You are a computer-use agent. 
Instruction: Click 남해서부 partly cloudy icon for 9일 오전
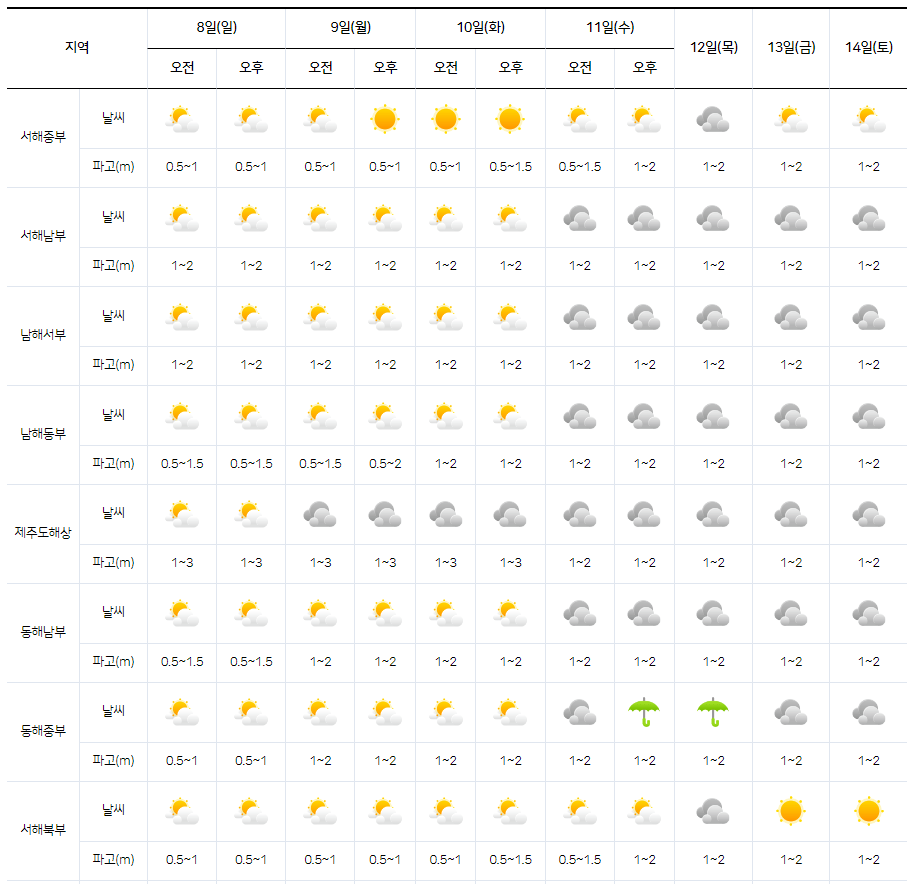coord(320,318)
